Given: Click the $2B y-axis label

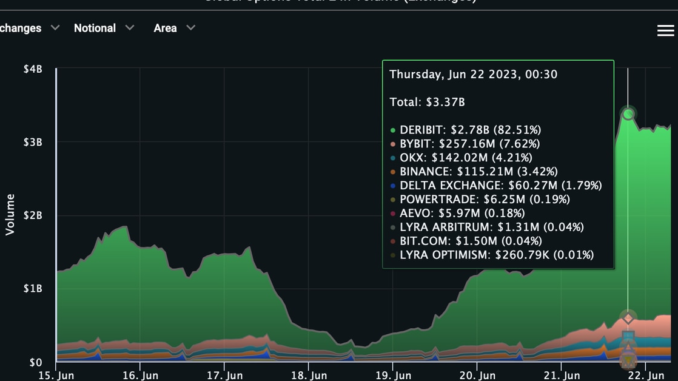Looking at the screenshot, I should click(33, 215).
